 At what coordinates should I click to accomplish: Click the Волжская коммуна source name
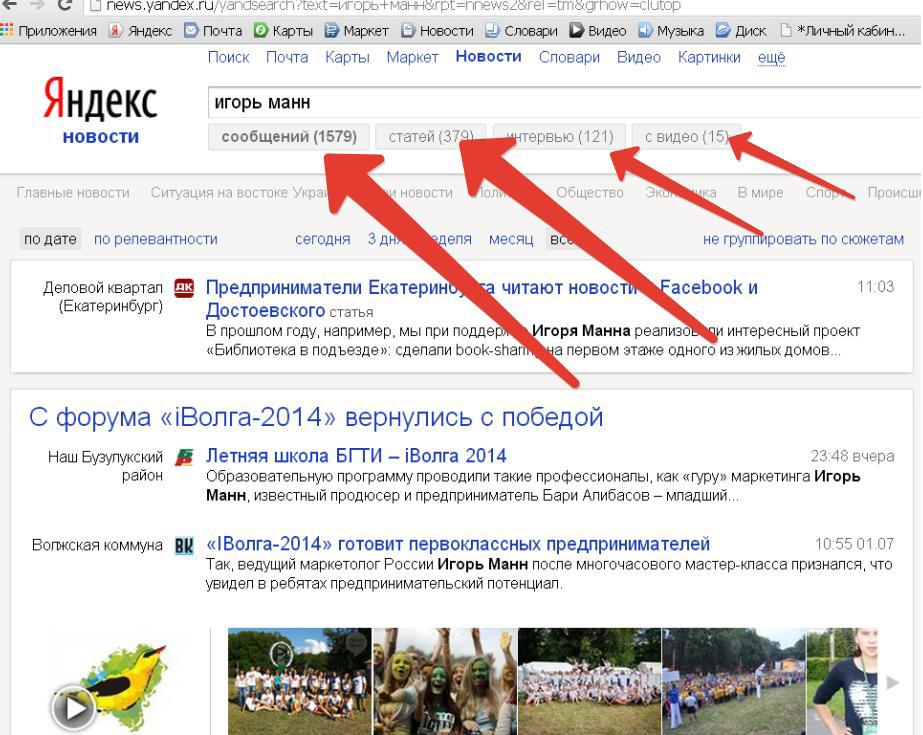(98, 545)
